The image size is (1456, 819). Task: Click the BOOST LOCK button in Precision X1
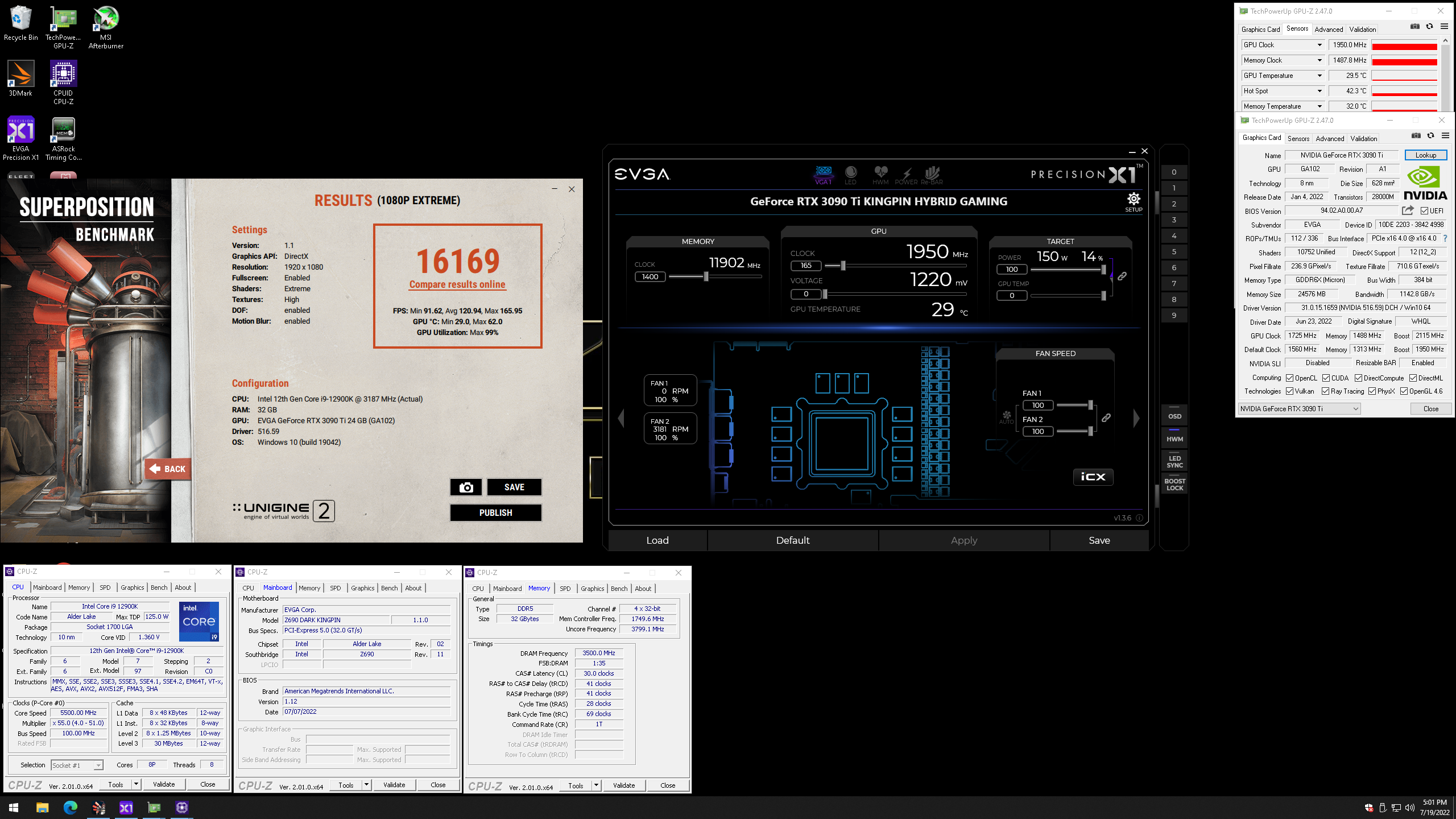pyautogui.click(x=1174, y=485)
